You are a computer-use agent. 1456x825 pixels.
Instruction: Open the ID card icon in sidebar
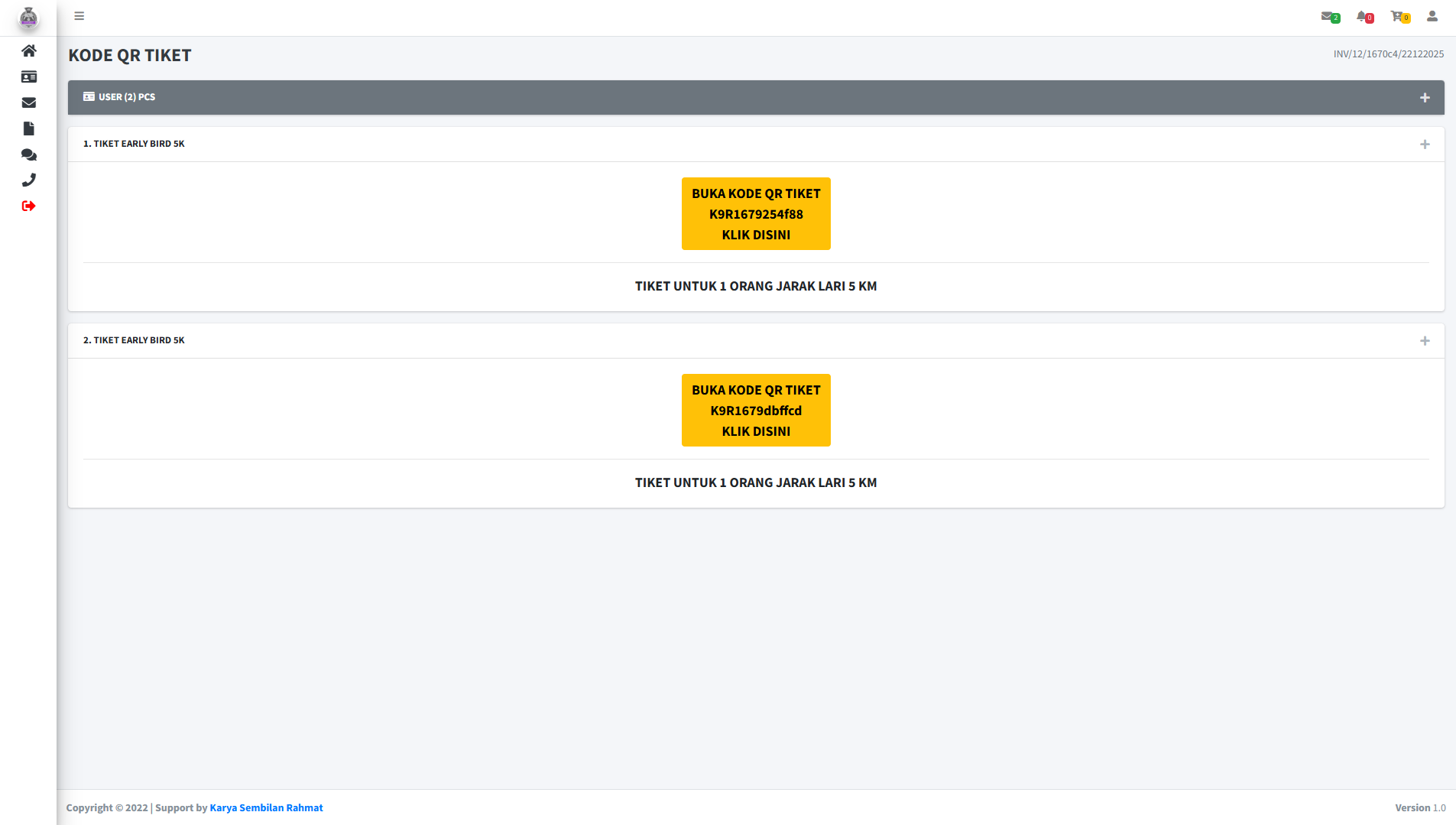[29, 76]
